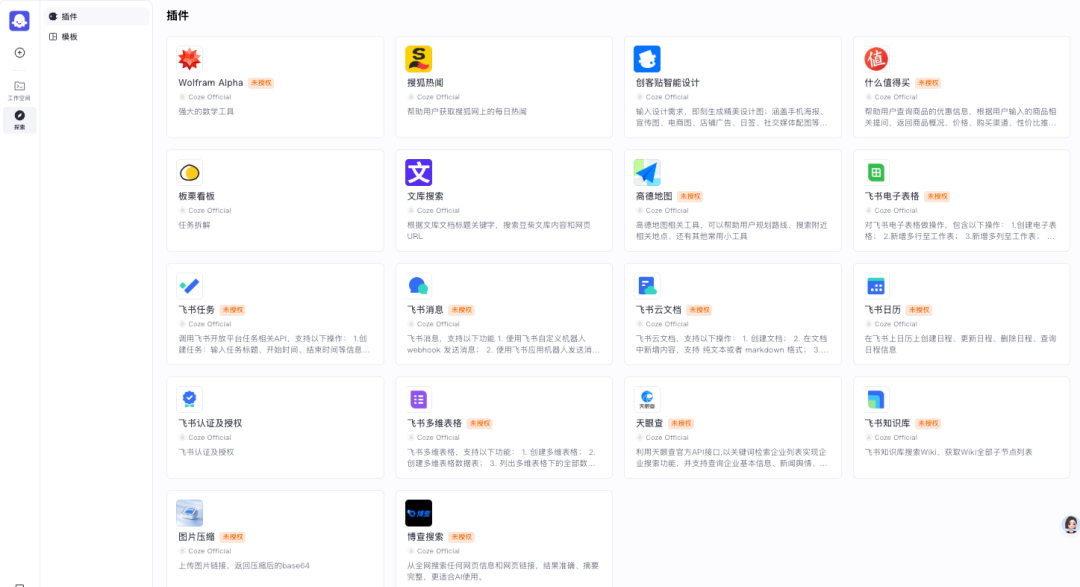Switch to the 插件 tab

coord(70,15)
